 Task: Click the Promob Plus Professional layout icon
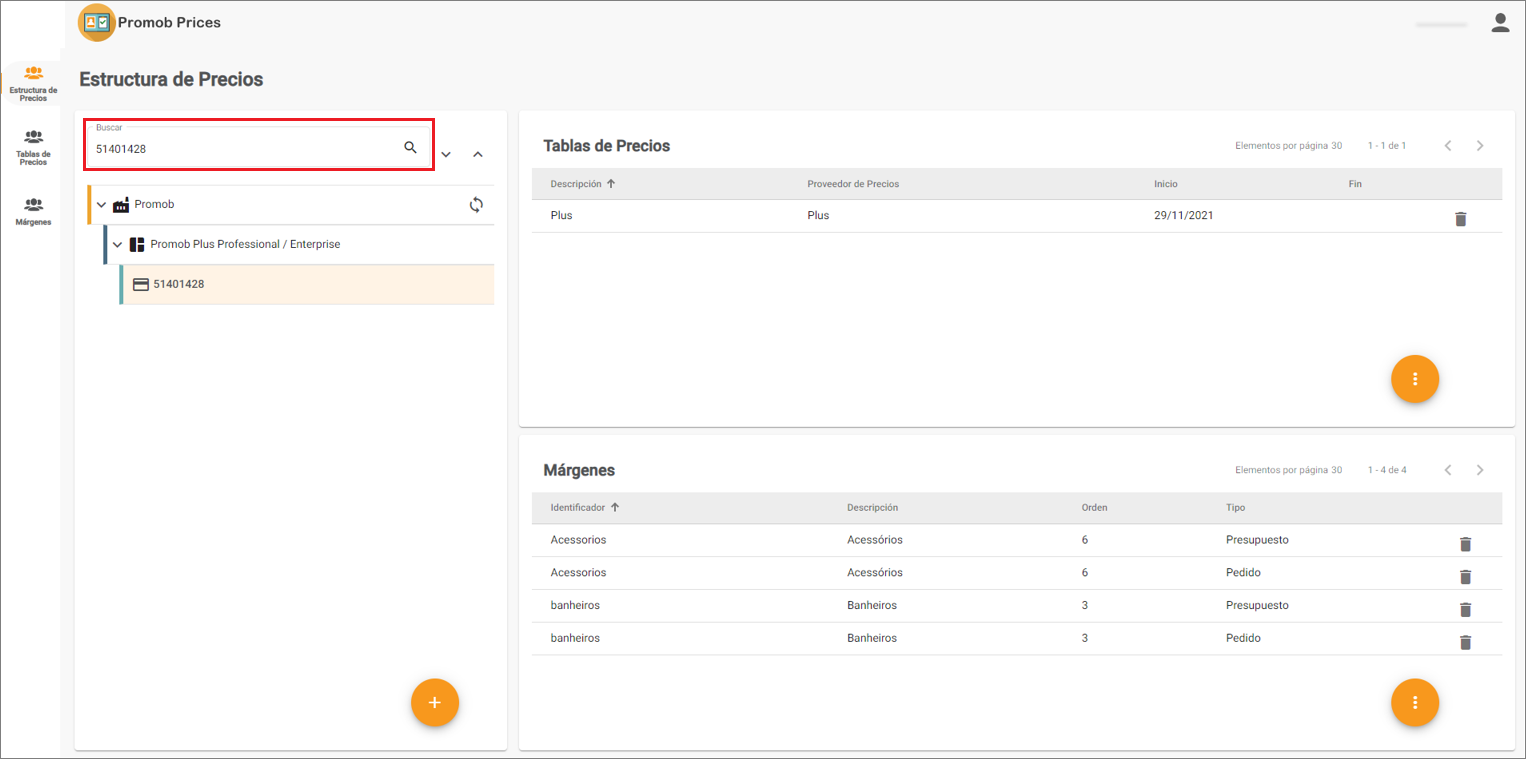pyautogui.click(x=137, y=245)
